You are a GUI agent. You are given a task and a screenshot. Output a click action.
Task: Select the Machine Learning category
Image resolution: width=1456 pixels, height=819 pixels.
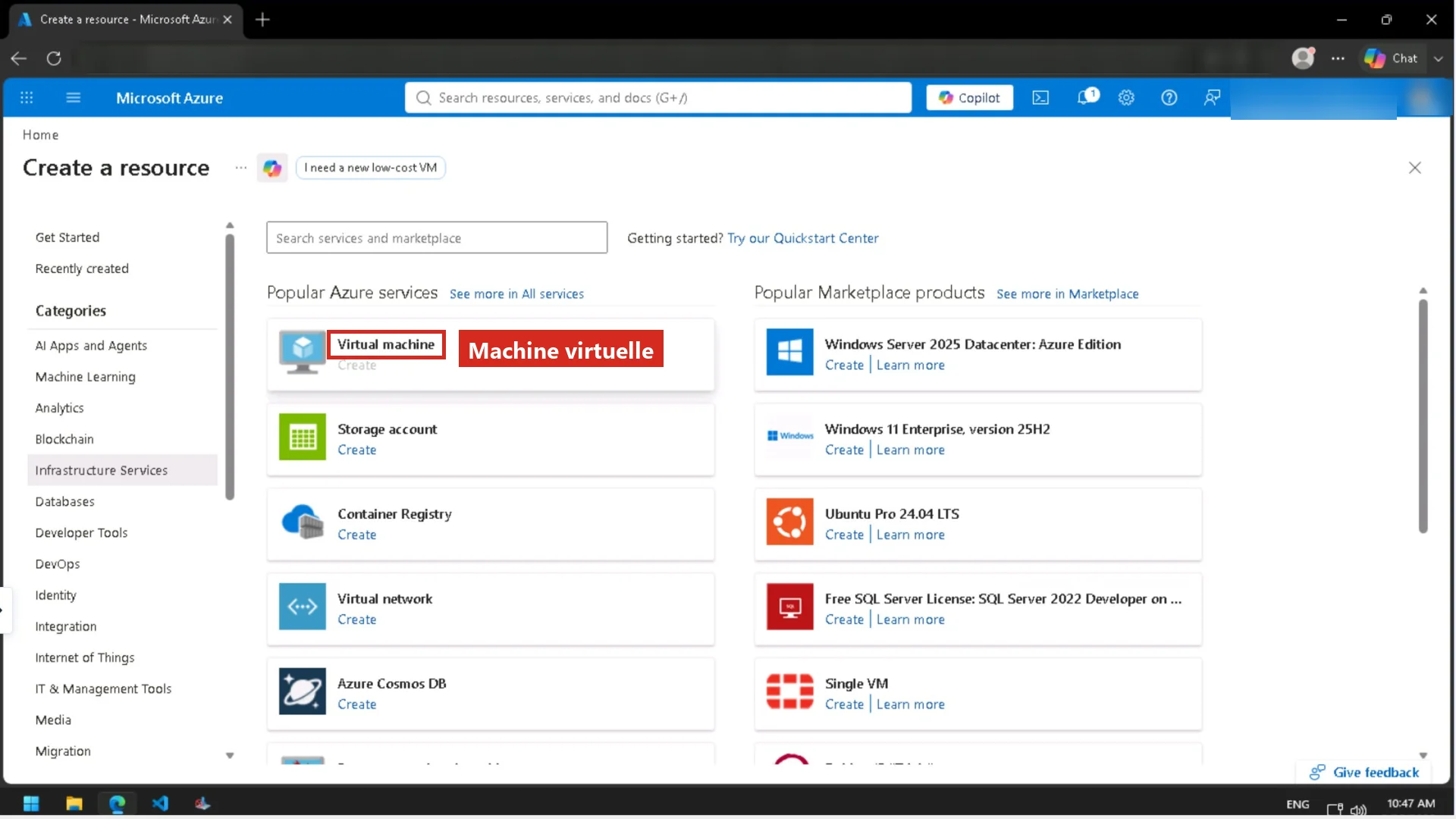point(85,377)
